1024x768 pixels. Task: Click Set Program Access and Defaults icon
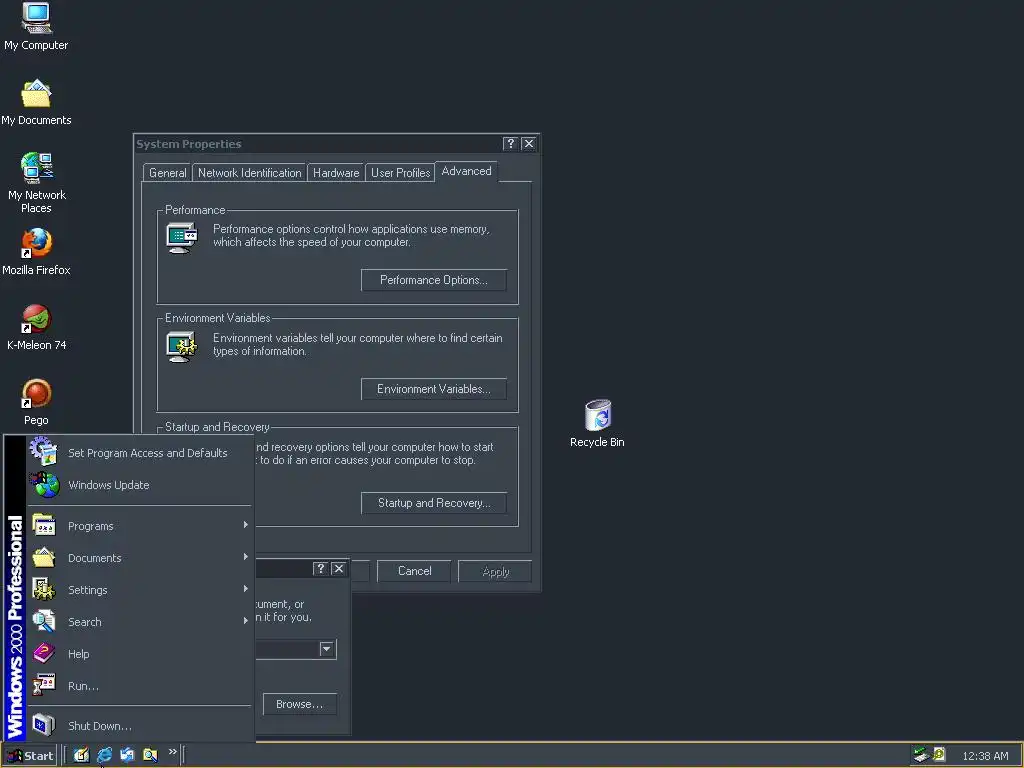point(44,452)
